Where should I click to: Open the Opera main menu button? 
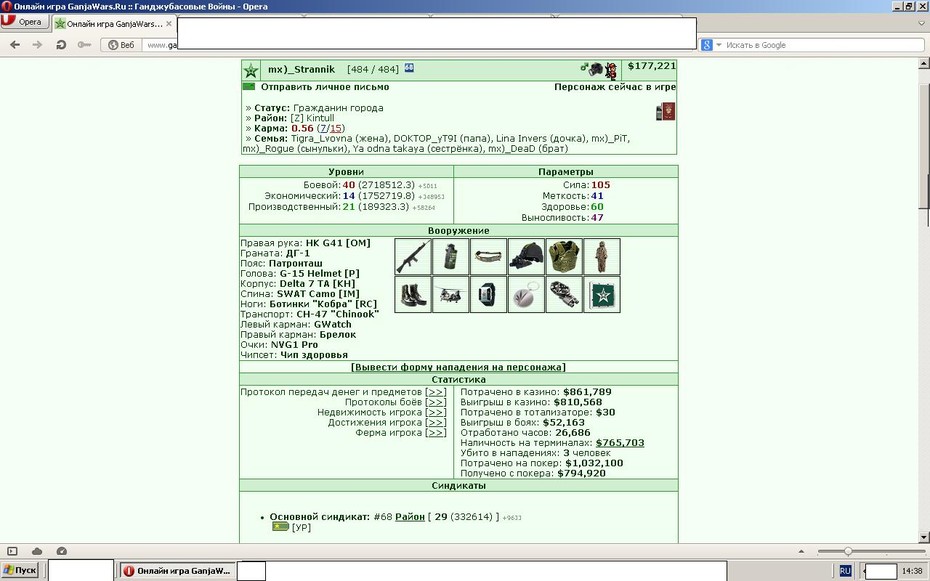point(24,21)
